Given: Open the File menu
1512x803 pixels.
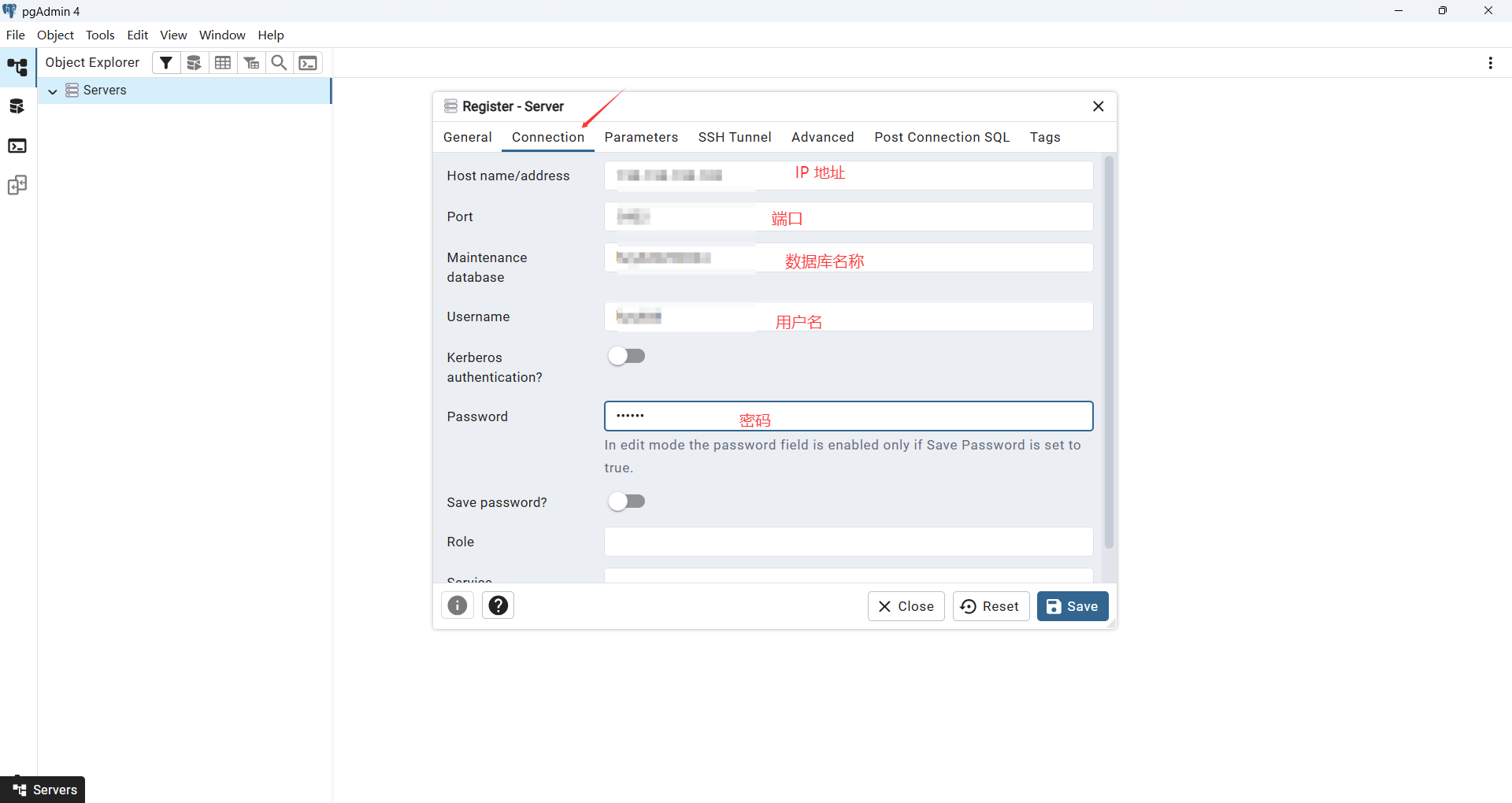Looking at the screenshot, I should point(16,35).
